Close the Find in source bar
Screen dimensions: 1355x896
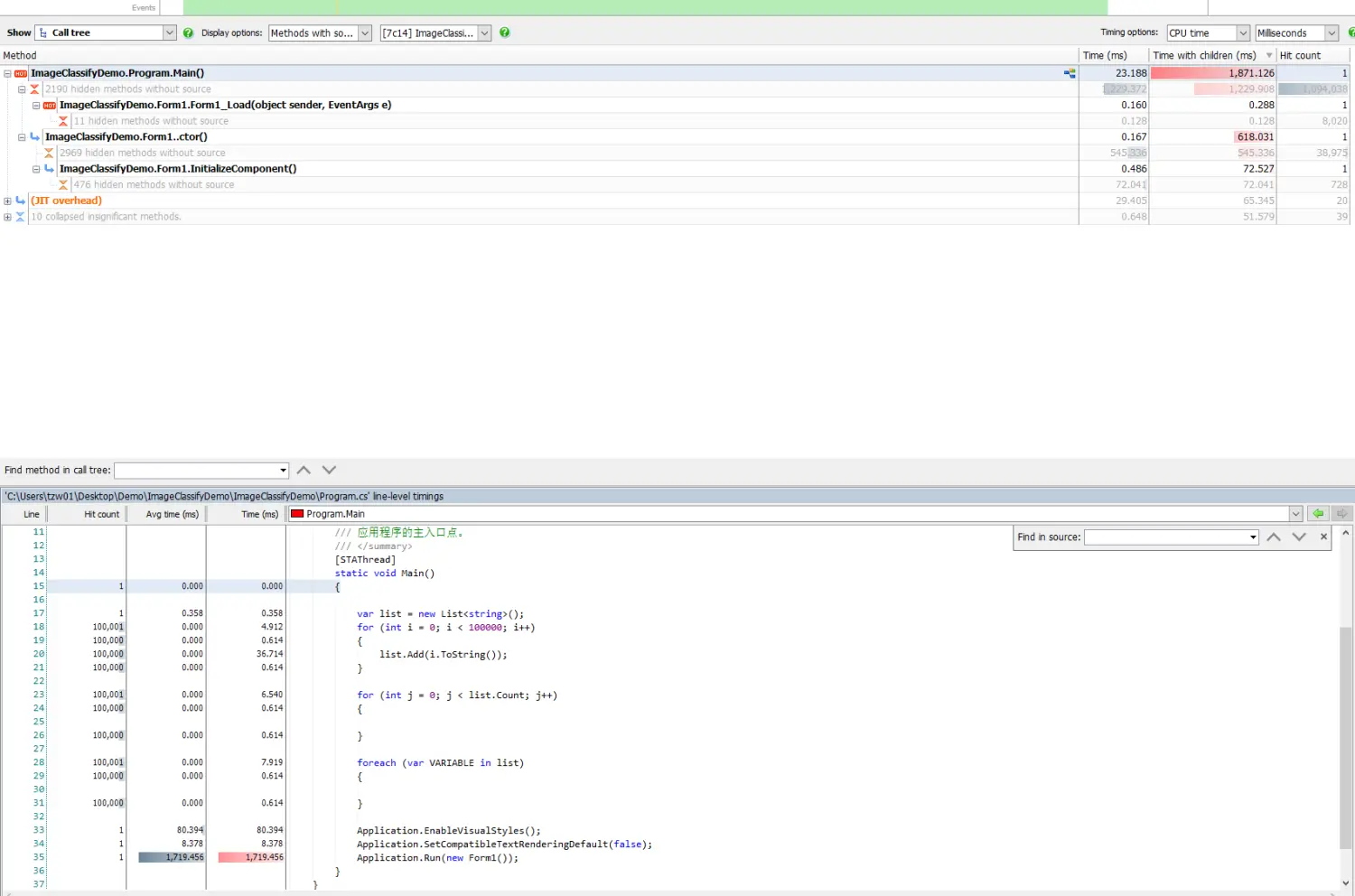(1323, 537)
